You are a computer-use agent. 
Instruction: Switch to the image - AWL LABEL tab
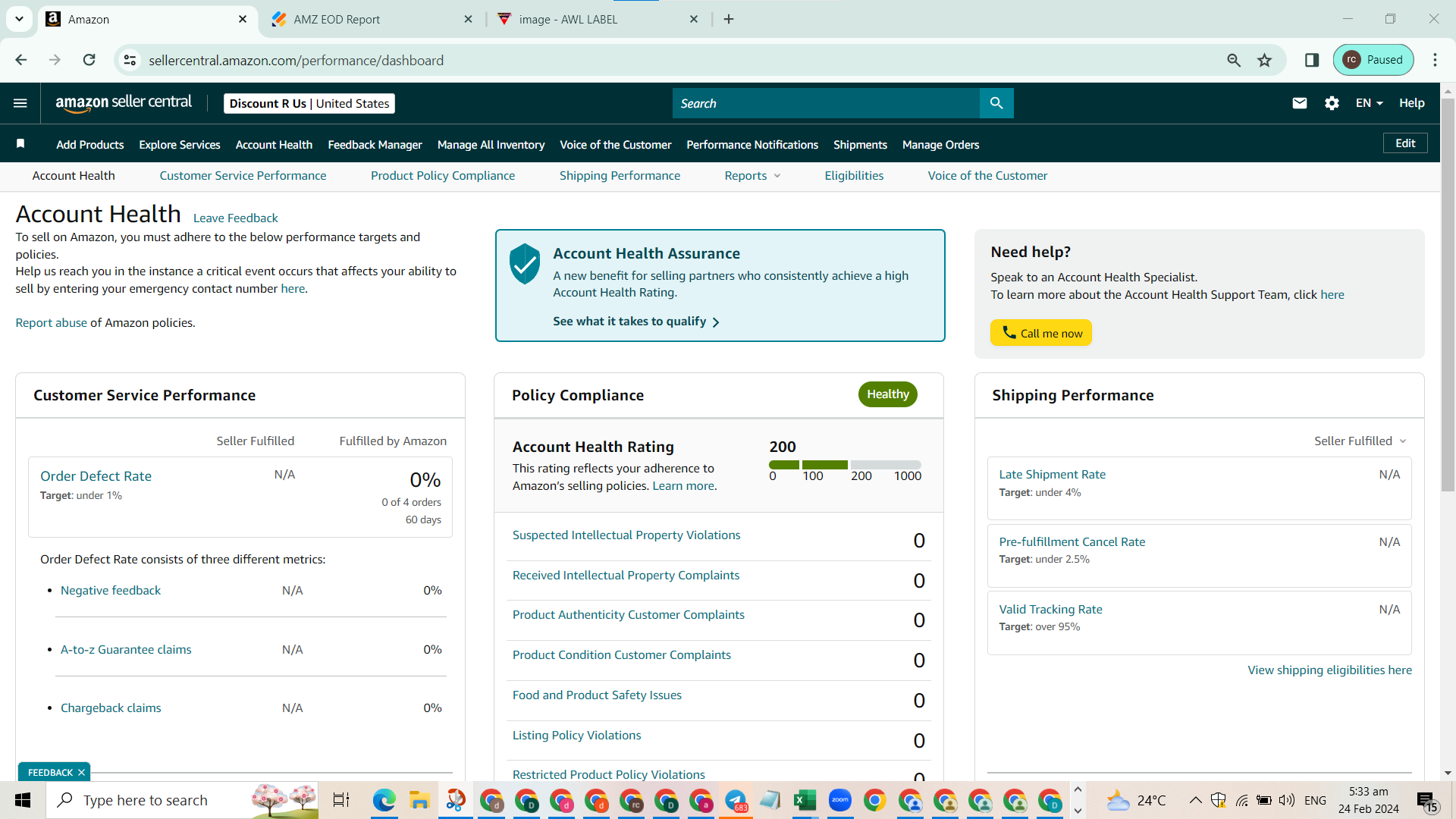598,19
